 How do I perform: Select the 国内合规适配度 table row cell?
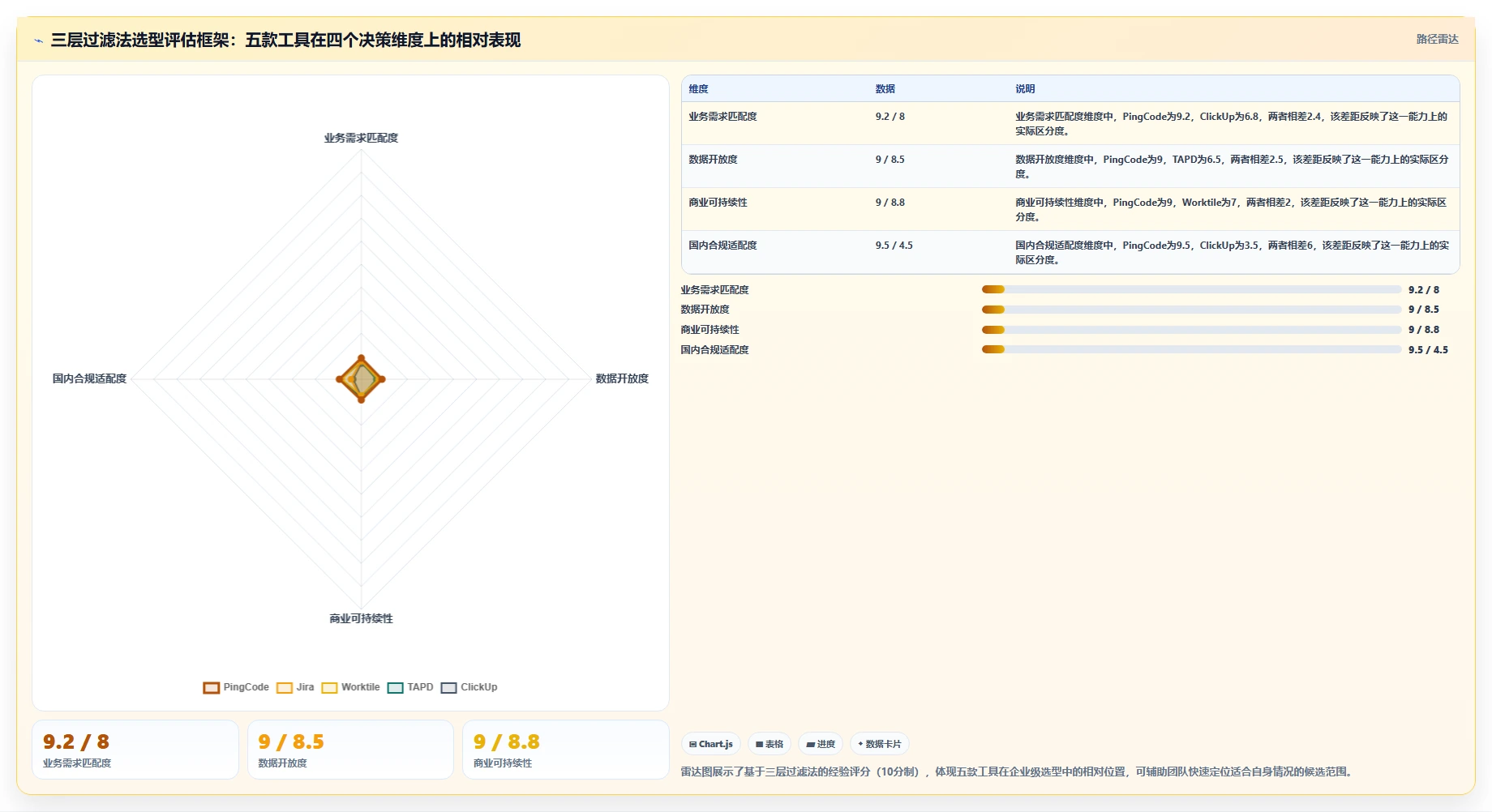coord(722,246)
